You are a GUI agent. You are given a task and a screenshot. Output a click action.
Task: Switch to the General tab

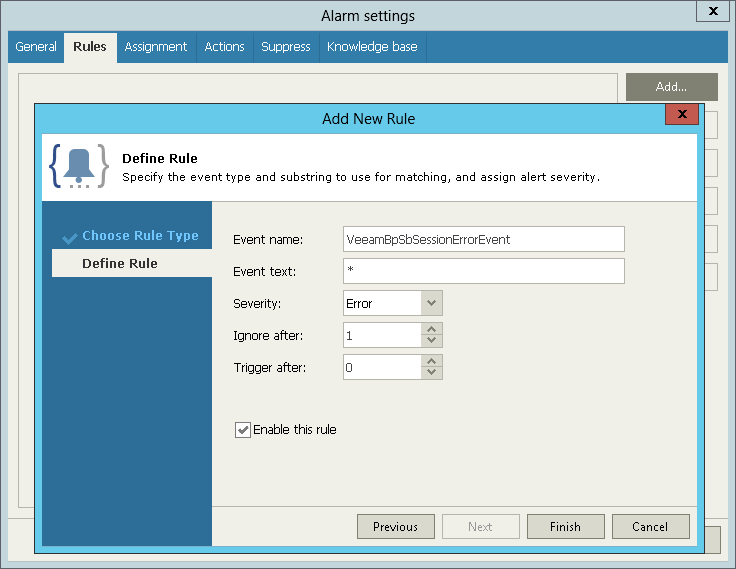coord(36,46)
